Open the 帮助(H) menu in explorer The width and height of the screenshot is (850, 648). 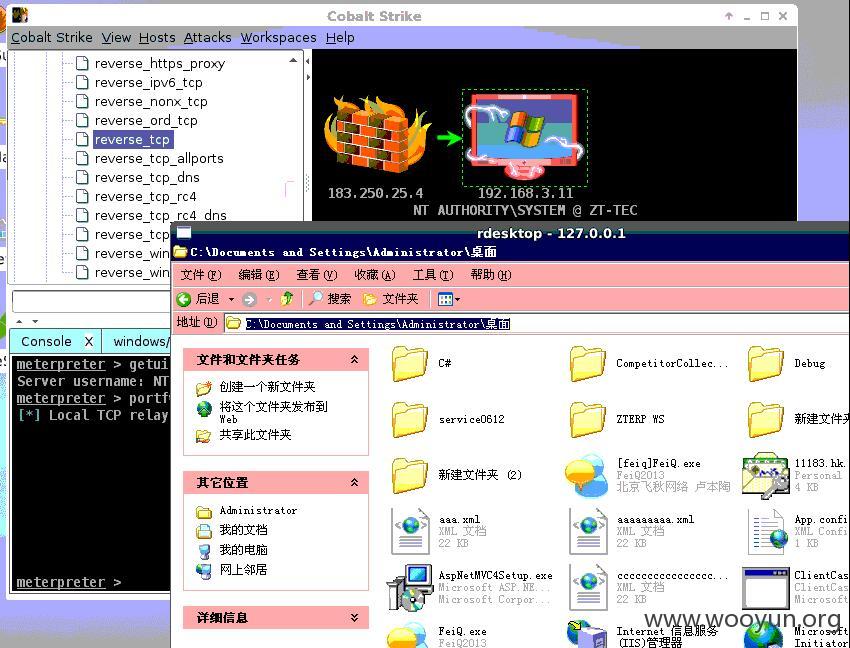tap(491, 275)
